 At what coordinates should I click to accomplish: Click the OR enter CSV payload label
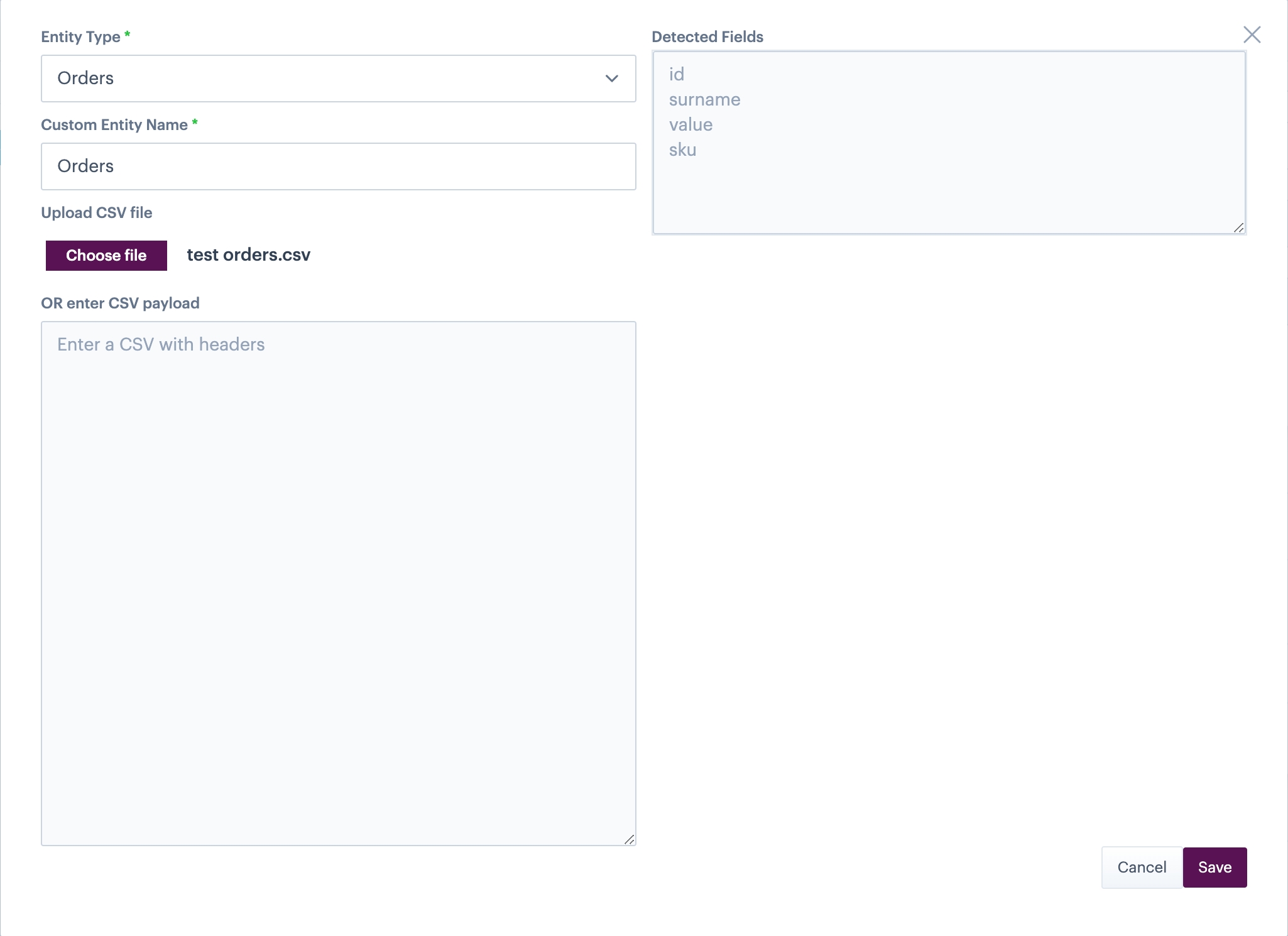[120, 303]
